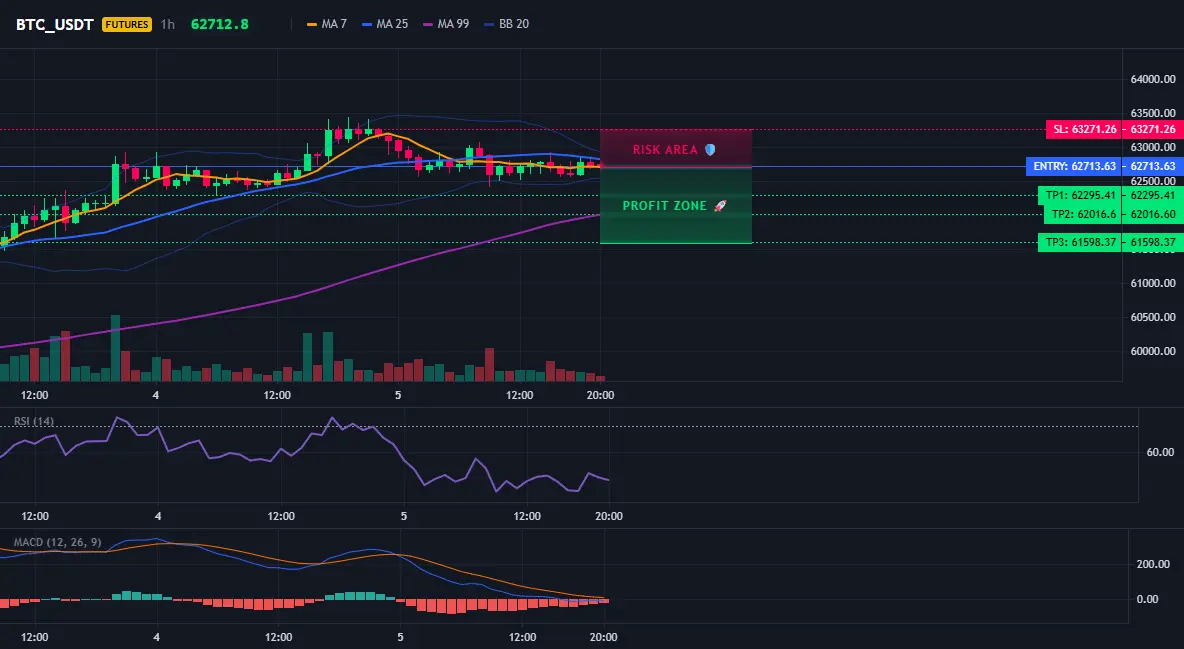Click the 61598.37 green axis price tag
Image resolution: width=1184 pixels, height=649 pixels.
(1153, 243)
